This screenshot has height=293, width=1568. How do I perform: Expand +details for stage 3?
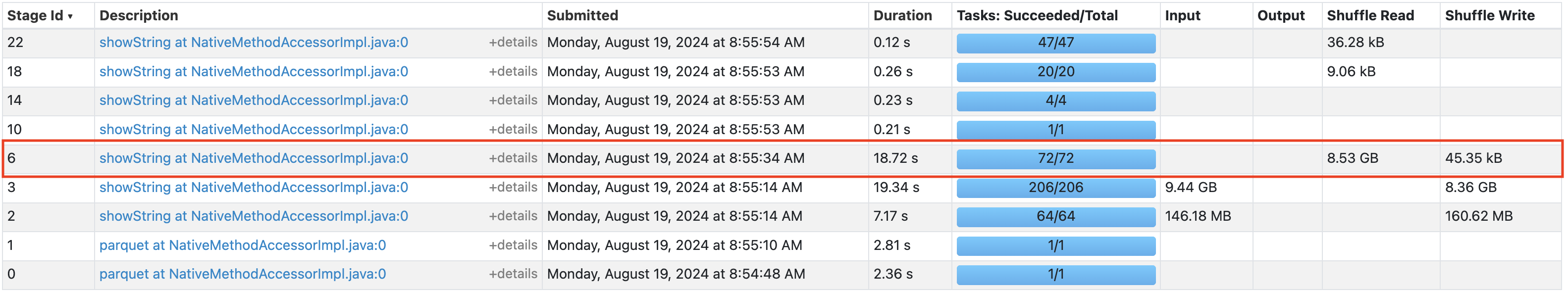(513, 187)
